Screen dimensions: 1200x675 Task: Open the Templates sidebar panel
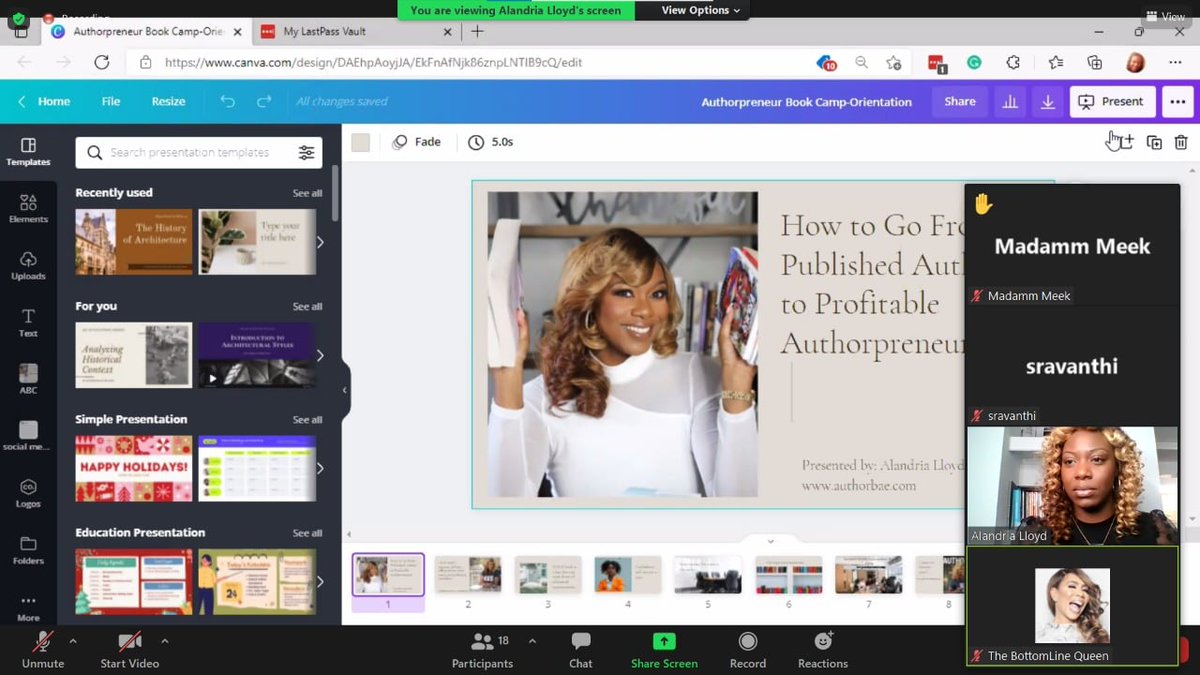[x=28, y=151]
